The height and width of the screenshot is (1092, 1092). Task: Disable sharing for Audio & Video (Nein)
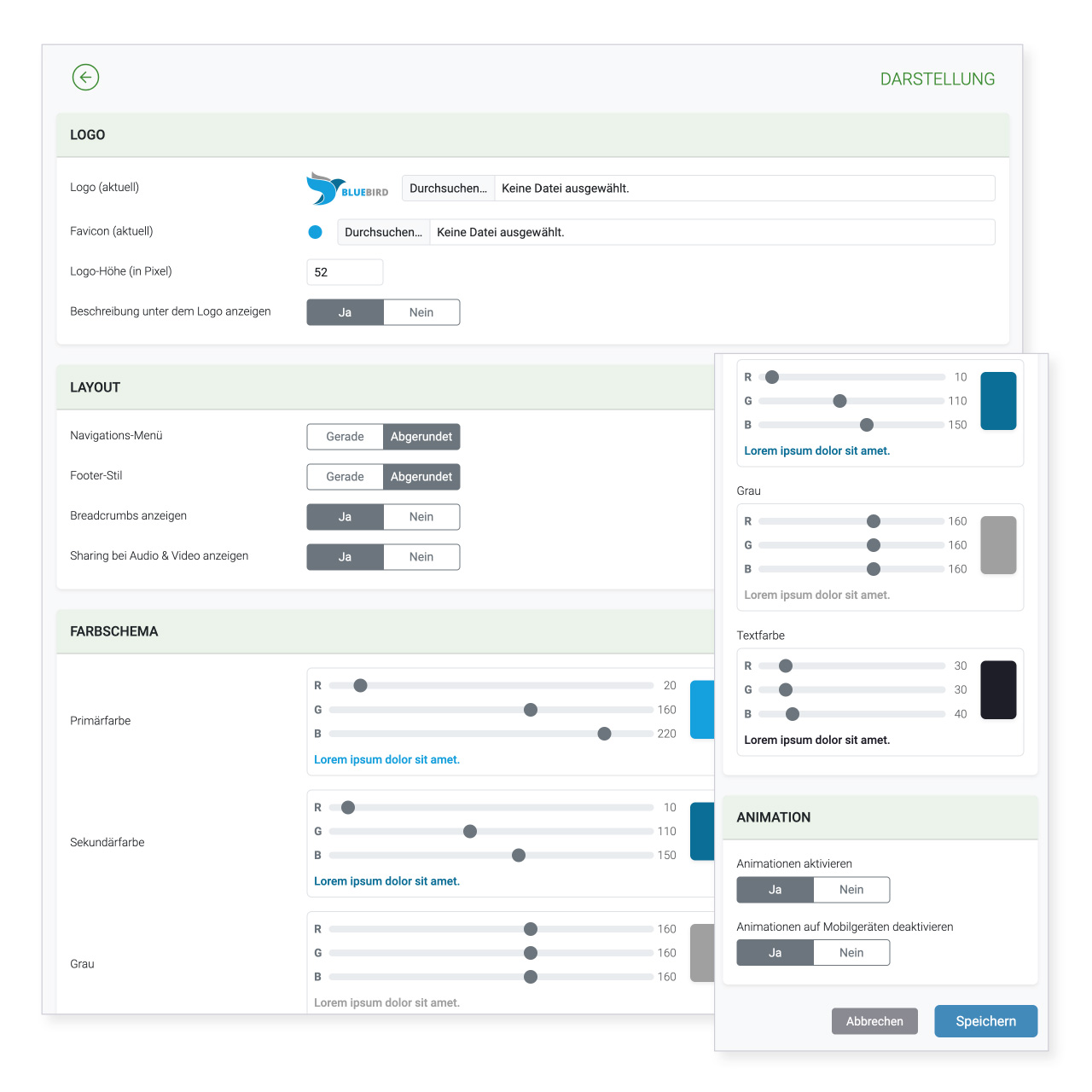(x=421, y=557)
